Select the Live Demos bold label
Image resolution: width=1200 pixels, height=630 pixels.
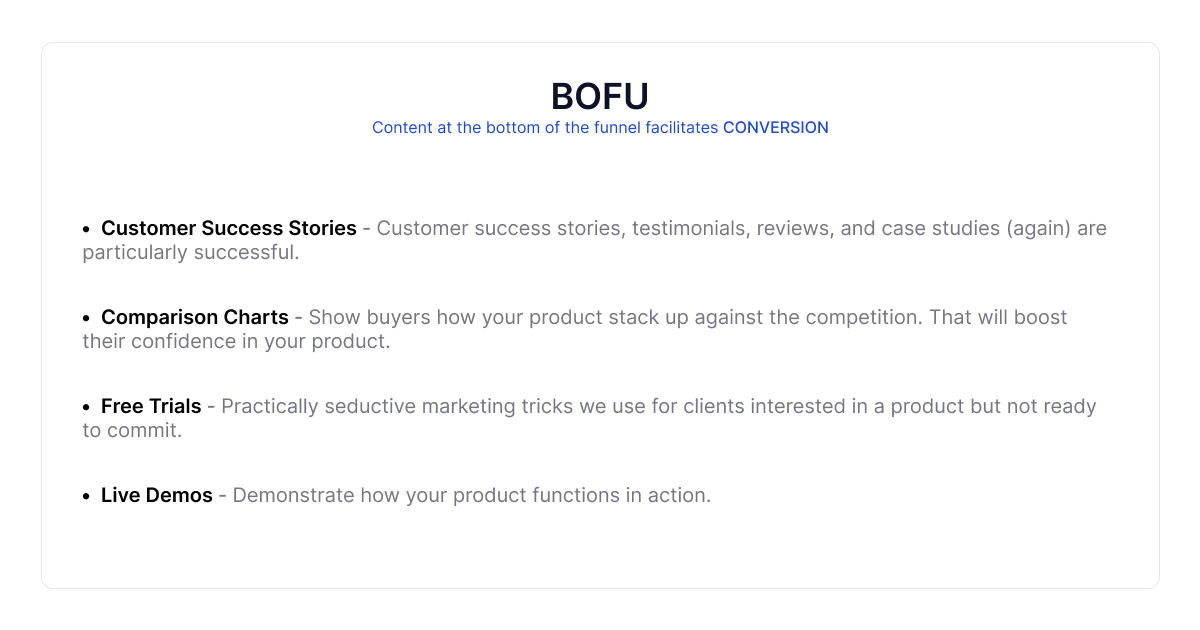(156, 495)
